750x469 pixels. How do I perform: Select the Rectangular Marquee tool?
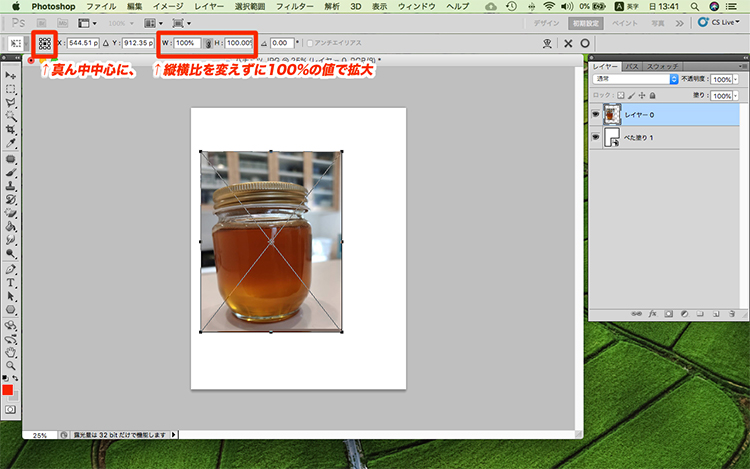[x=11, y=89]
